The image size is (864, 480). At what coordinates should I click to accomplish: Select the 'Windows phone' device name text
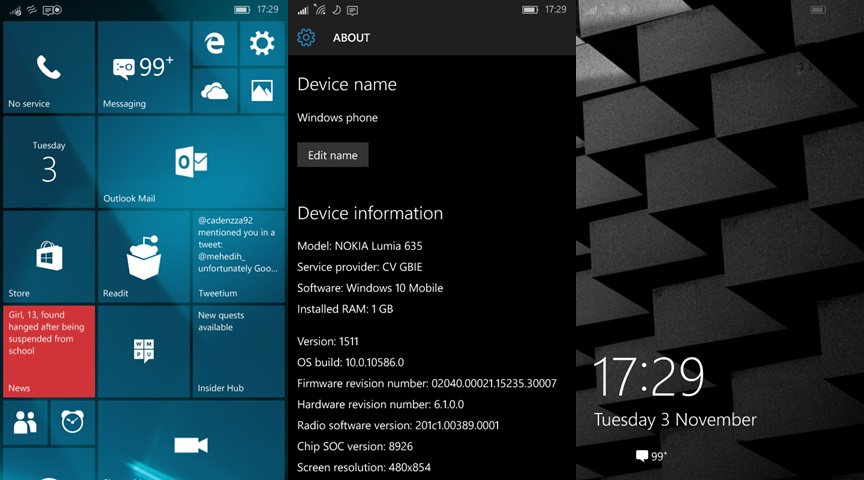coord(337,117)
